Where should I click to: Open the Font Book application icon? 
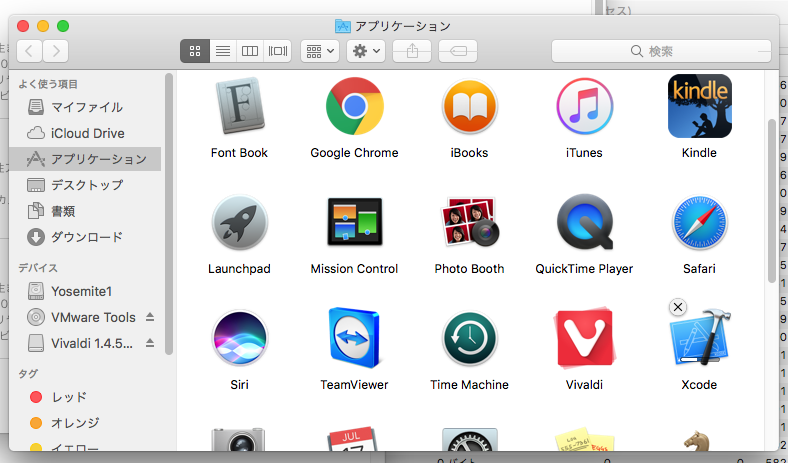click(239, 106)
